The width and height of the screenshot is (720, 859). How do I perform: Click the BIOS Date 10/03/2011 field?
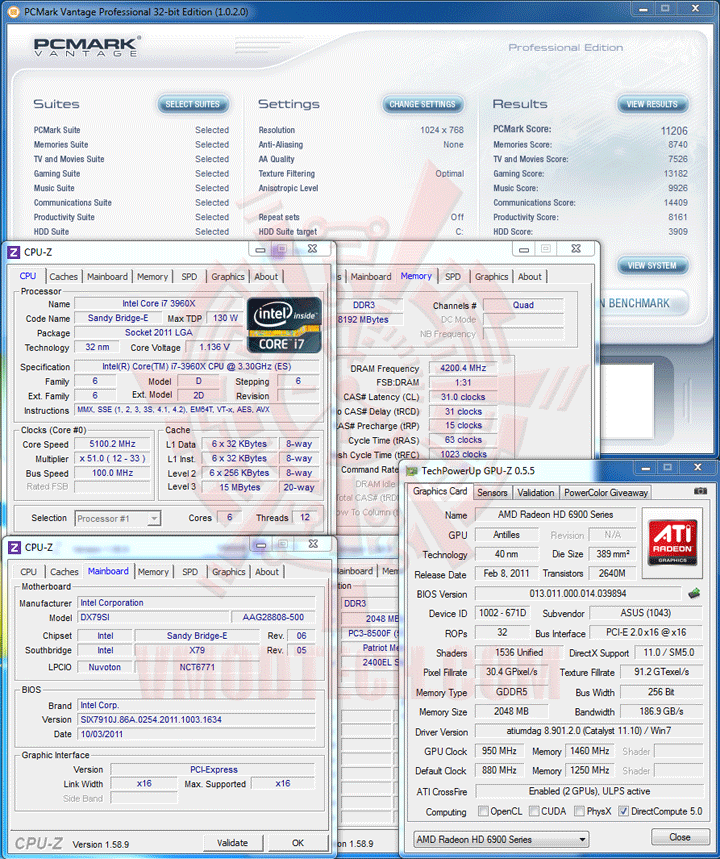tap(196, 734)
